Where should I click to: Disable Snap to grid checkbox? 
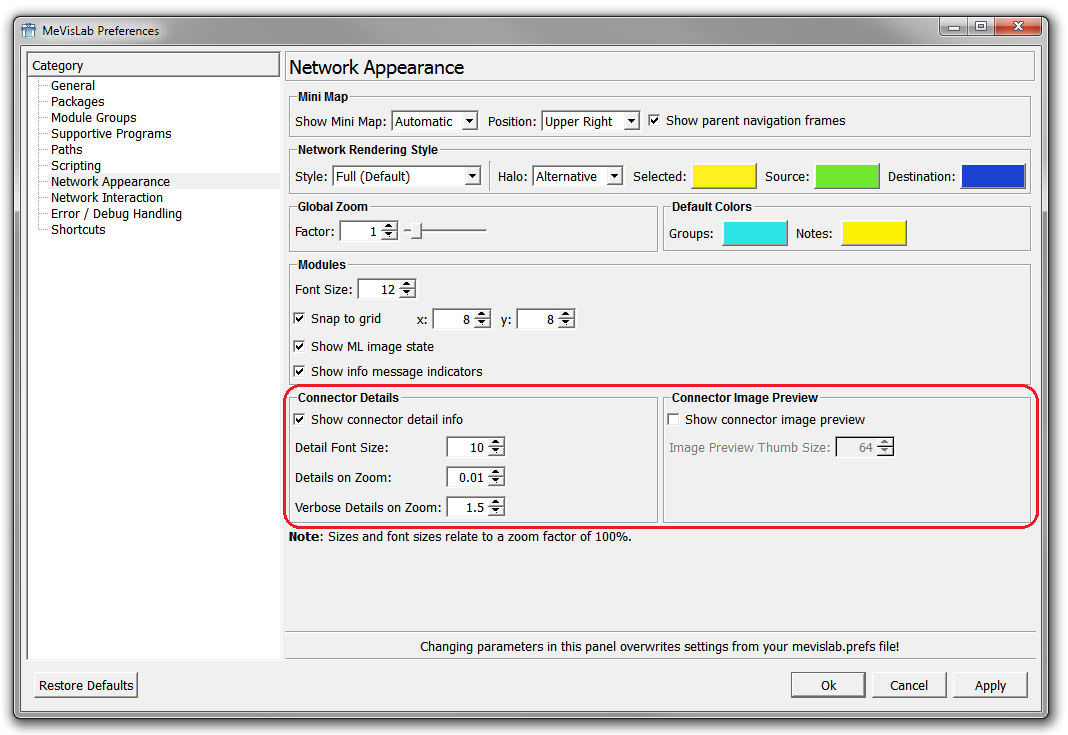[x=299, y=319]
